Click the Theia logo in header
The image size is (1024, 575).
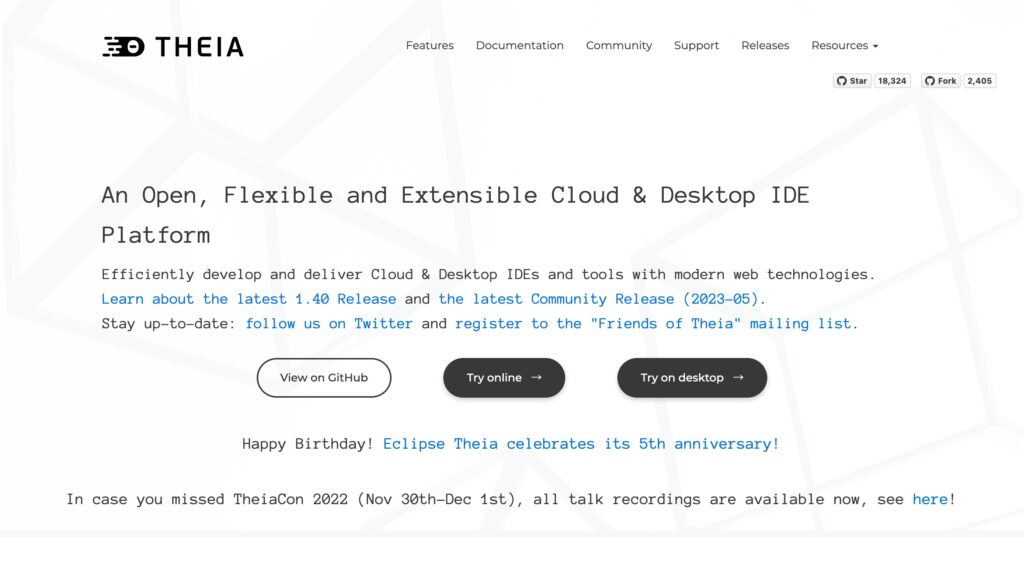click(x=173, y=46)
